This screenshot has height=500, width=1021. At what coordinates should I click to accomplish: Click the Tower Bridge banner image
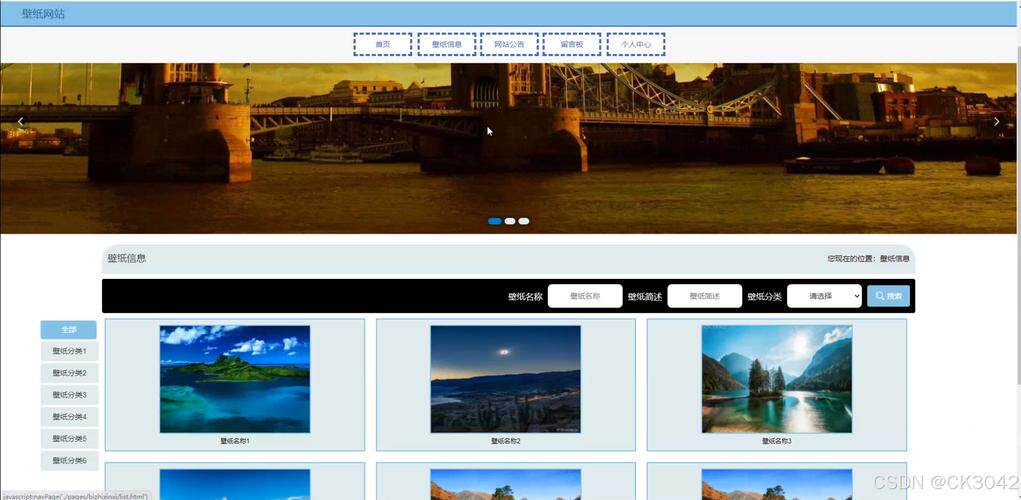pos(510,148)
